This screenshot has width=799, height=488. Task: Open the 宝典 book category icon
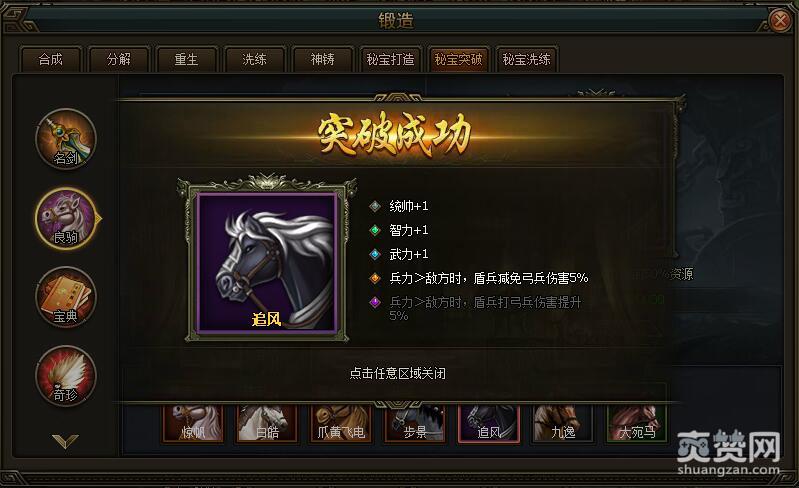[66, 297]
